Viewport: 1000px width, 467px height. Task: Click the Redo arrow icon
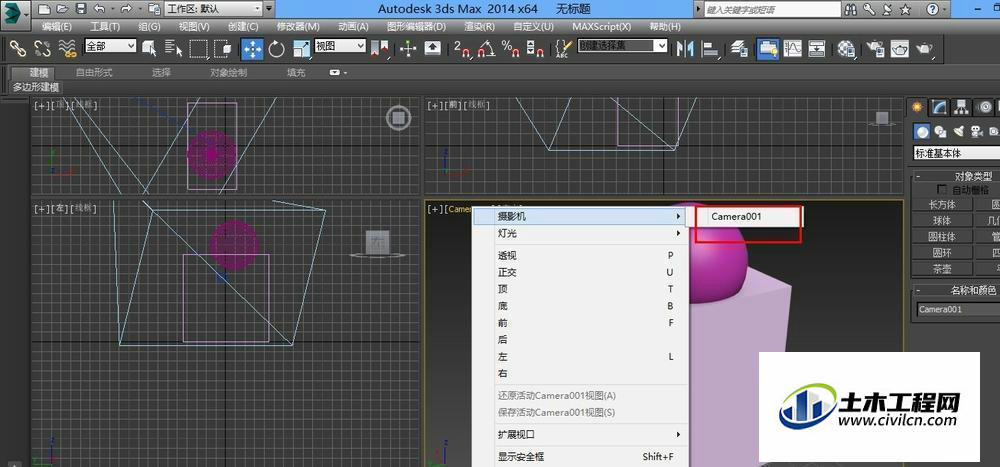point(126,9)
